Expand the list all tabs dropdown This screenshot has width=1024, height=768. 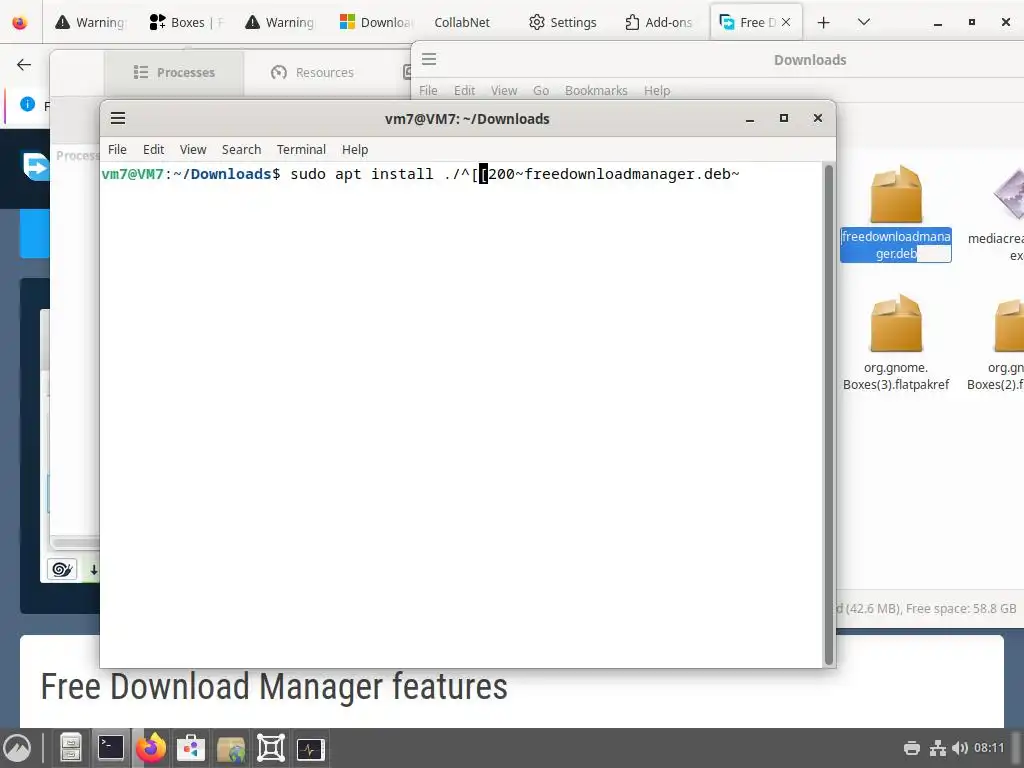(863, 23)
